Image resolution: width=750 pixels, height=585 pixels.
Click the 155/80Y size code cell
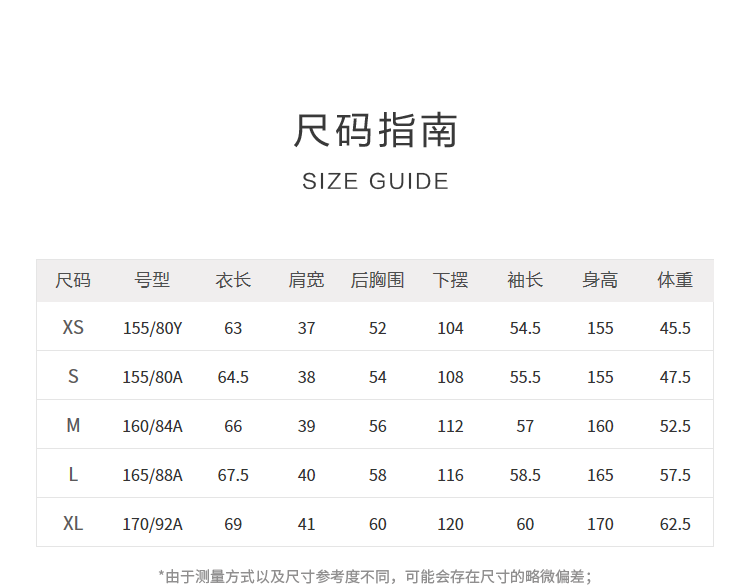(x=153, y=328)
